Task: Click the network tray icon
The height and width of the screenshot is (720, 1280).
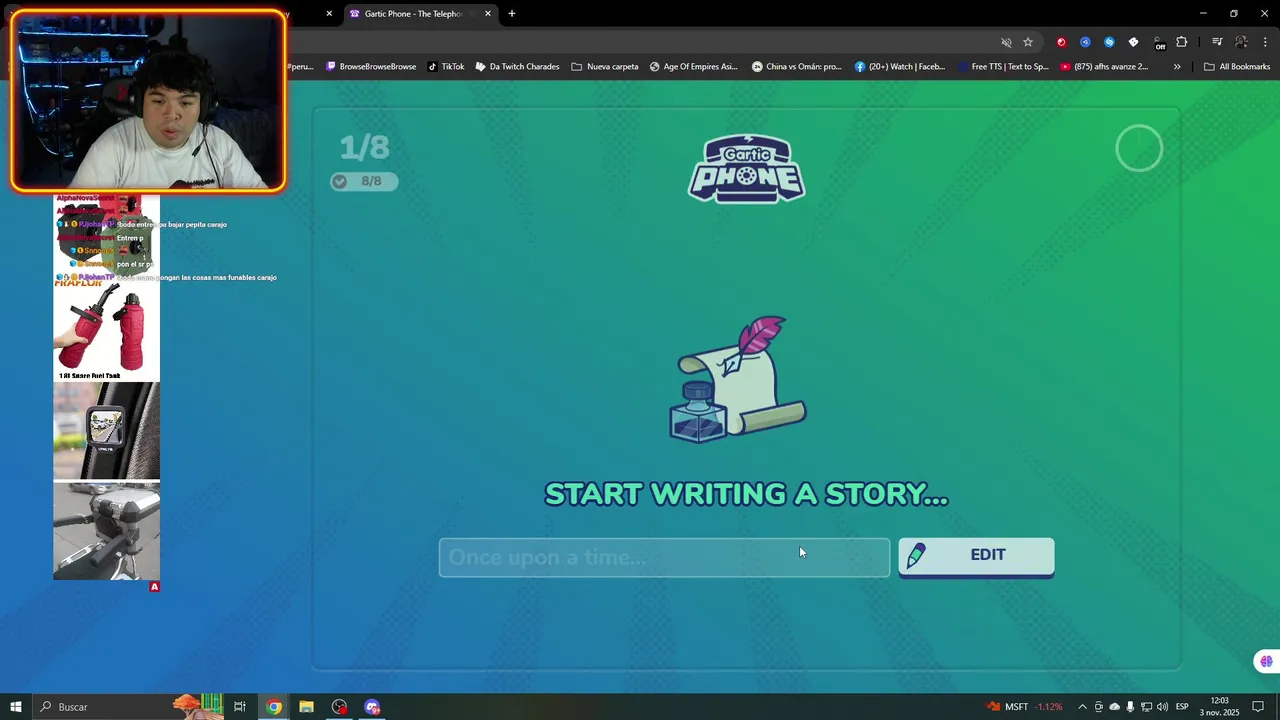Action: pos(1146,707)
